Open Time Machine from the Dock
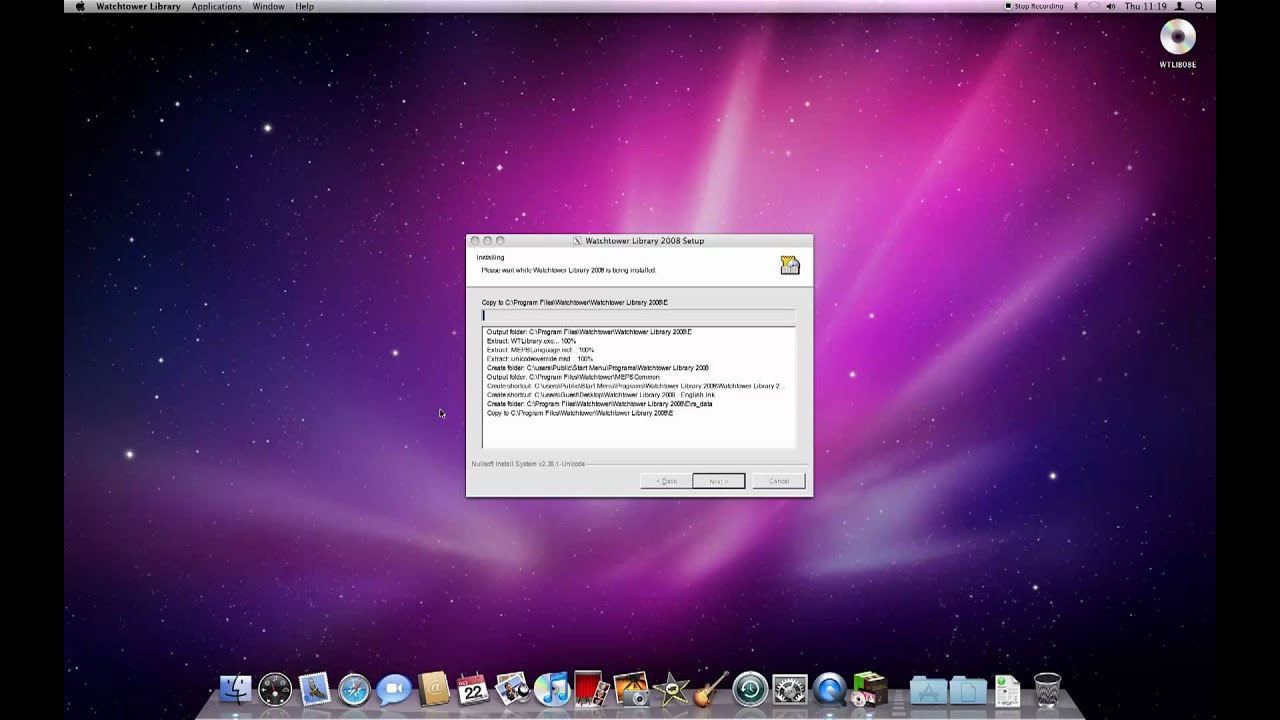Image resolution: width=1280 pixels, height=720 pixels. pos(750,689)
